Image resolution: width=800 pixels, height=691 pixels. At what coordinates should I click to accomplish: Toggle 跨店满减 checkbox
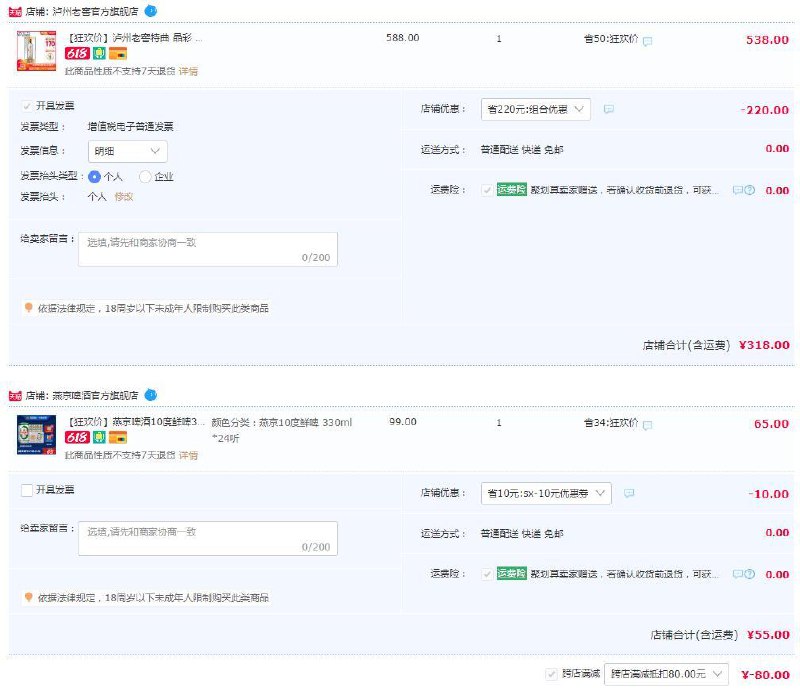coord(551,674)
